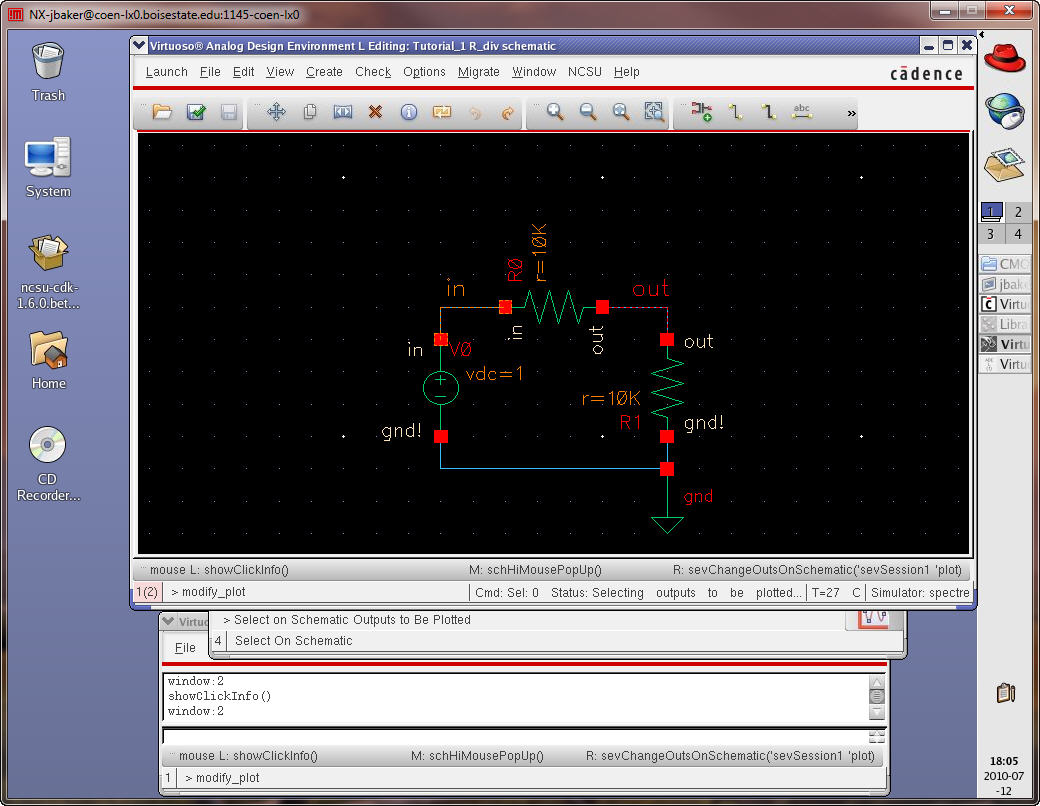Select the Move tool in the toolbar
Image resolution: width=1040 pixels, height=806 pixels.
[277, 113]
